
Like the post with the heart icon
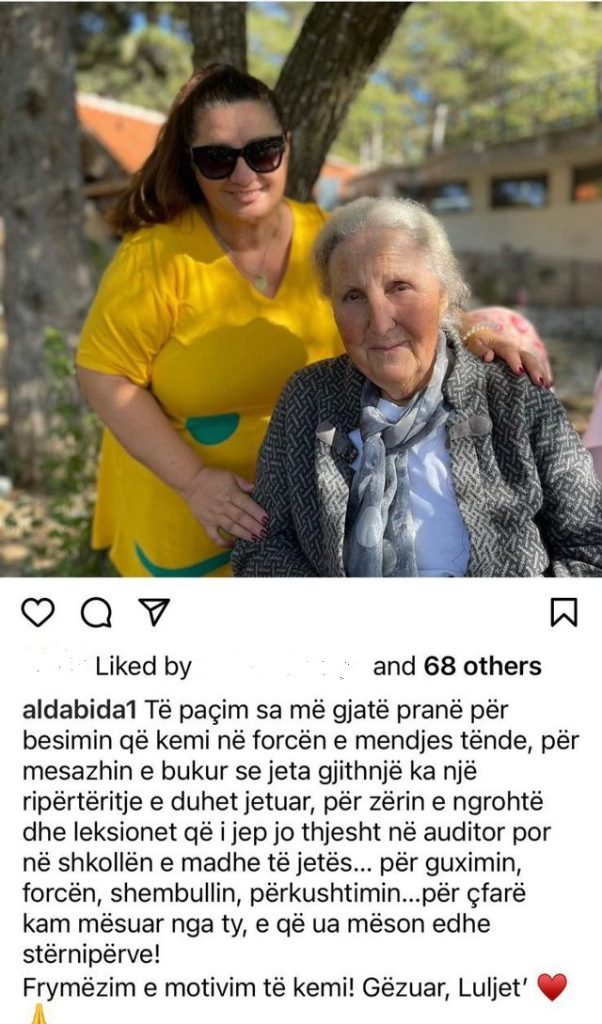tap(38, 613)
